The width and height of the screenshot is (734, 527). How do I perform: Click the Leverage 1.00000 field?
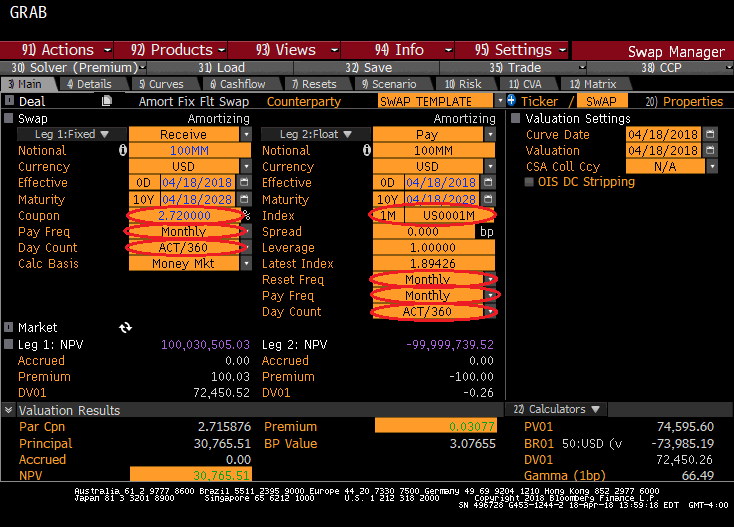coord(433,248)
